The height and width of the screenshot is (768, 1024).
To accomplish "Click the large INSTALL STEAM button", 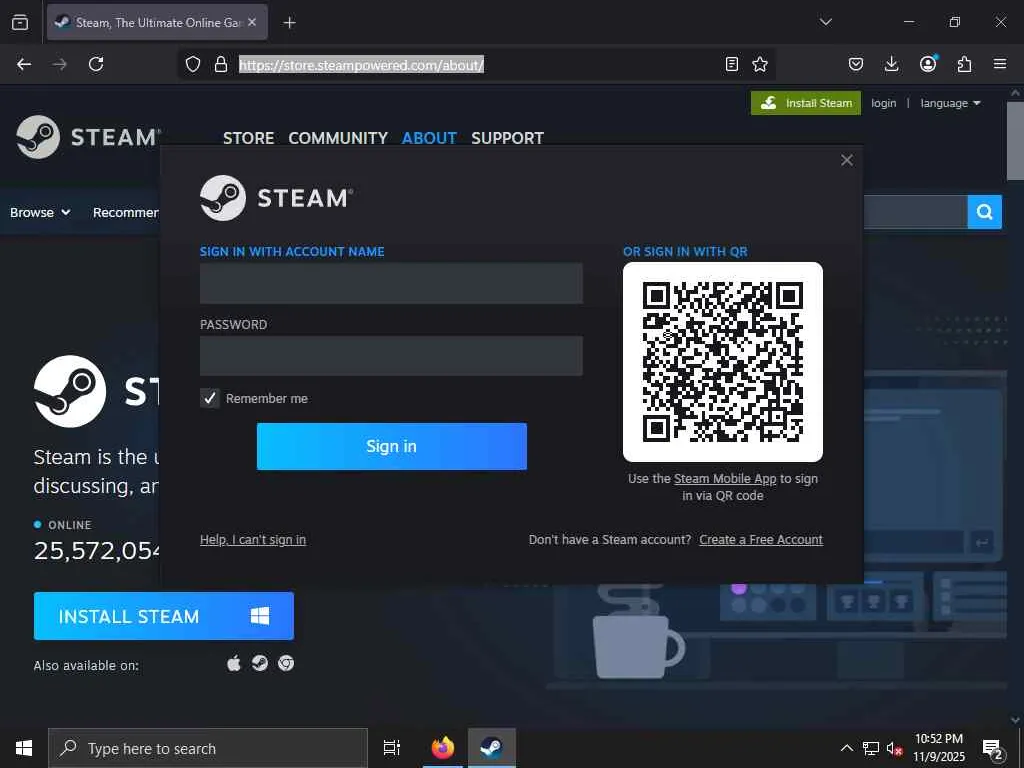I will pyautogui.click(x=163, y=616).
